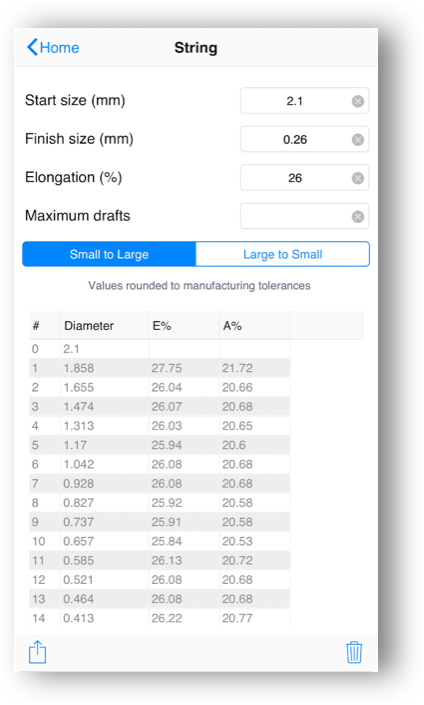Open the share sheet icon
424x705 pixels.
[37, 652]
